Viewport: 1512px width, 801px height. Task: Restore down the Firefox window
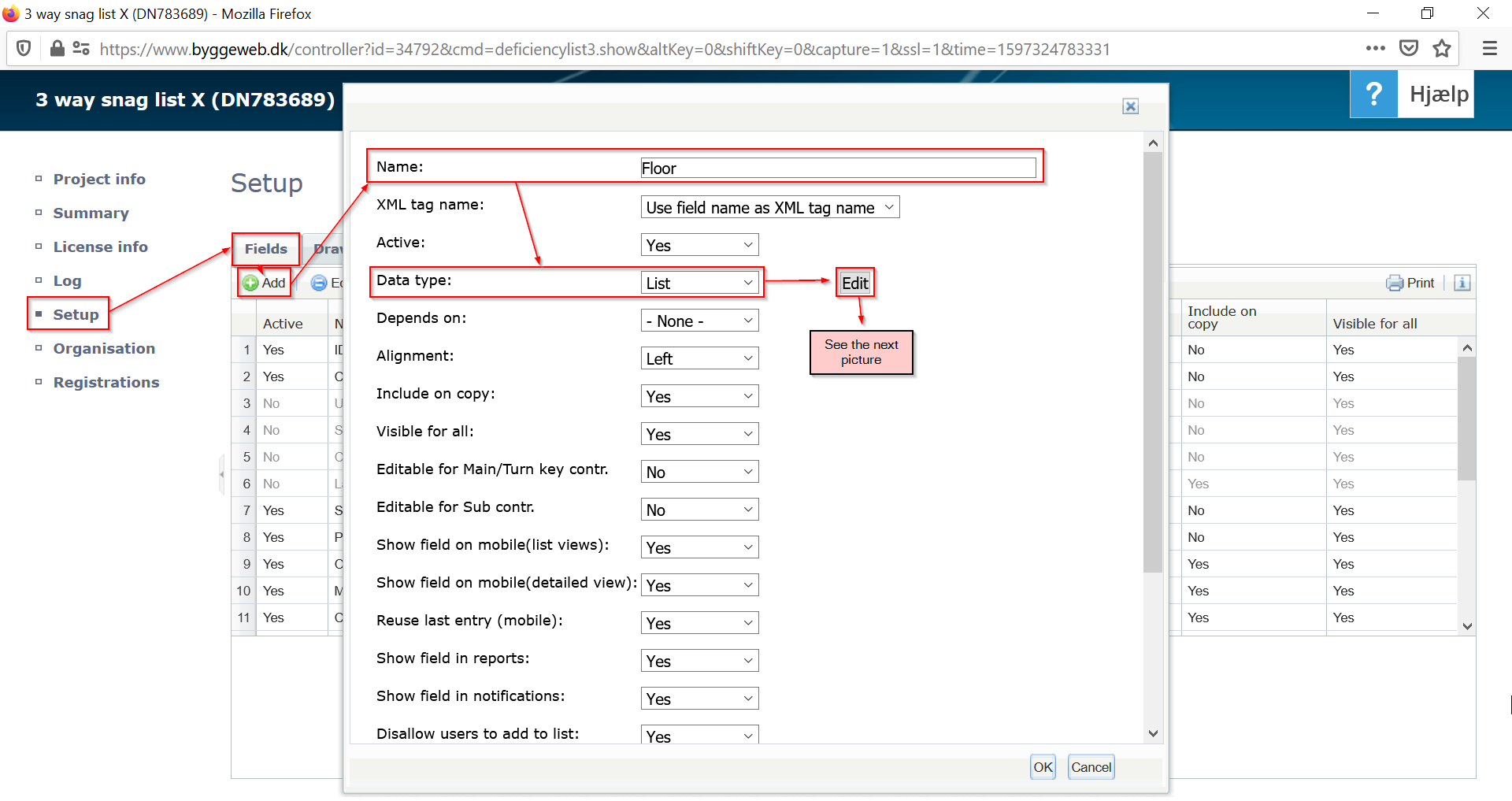pyautogui.click(x=1427, y=13)
